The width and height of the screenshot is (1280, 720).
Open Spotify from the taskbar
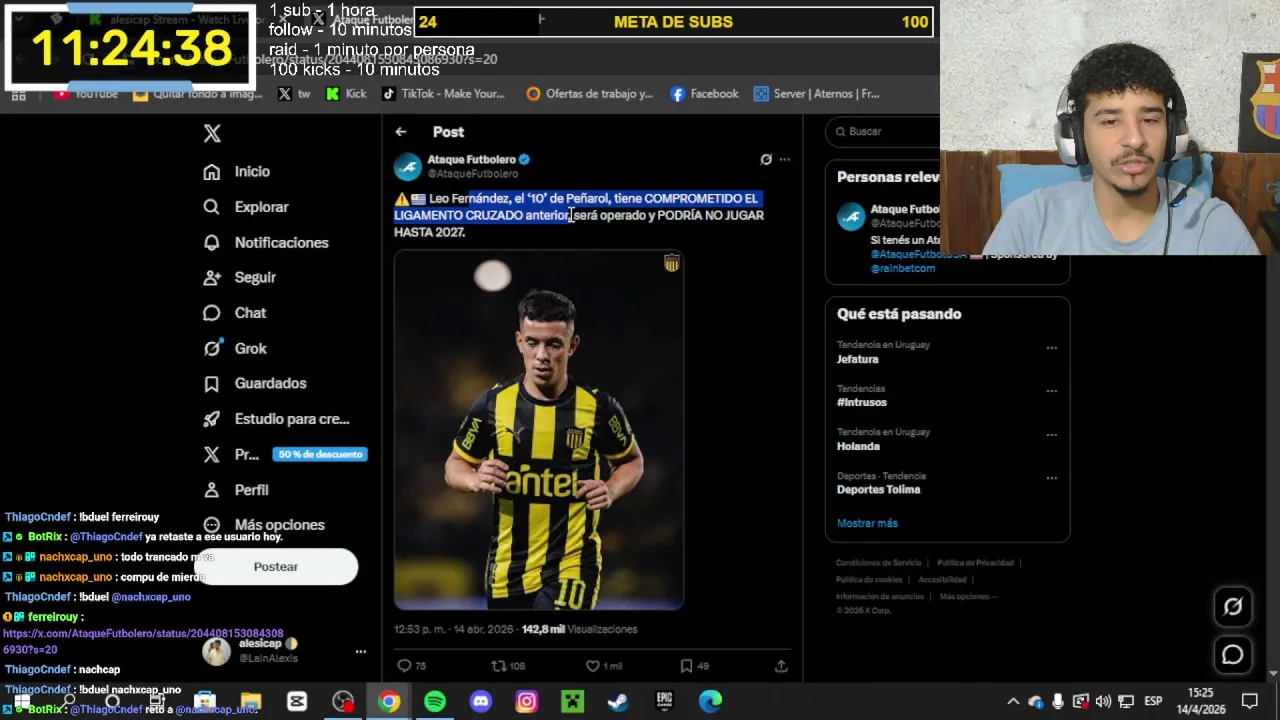click(435, 702)
